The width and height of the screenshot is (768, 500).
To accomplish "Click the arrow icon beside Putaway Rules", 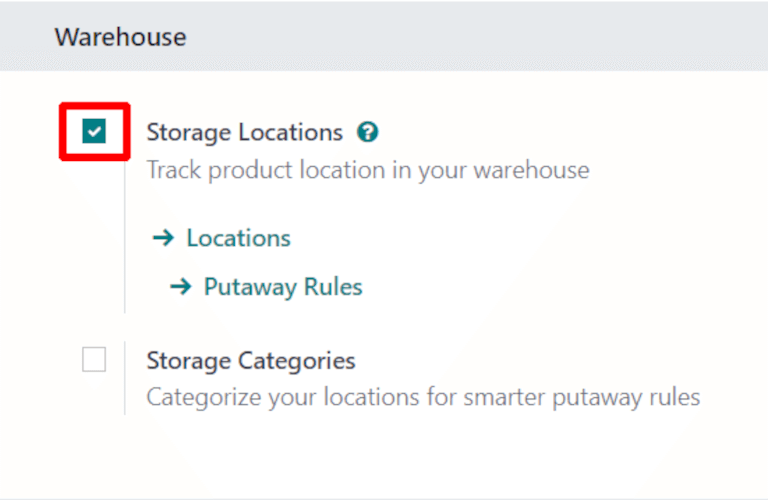I will pyautogui.click(x=180, y=287).
